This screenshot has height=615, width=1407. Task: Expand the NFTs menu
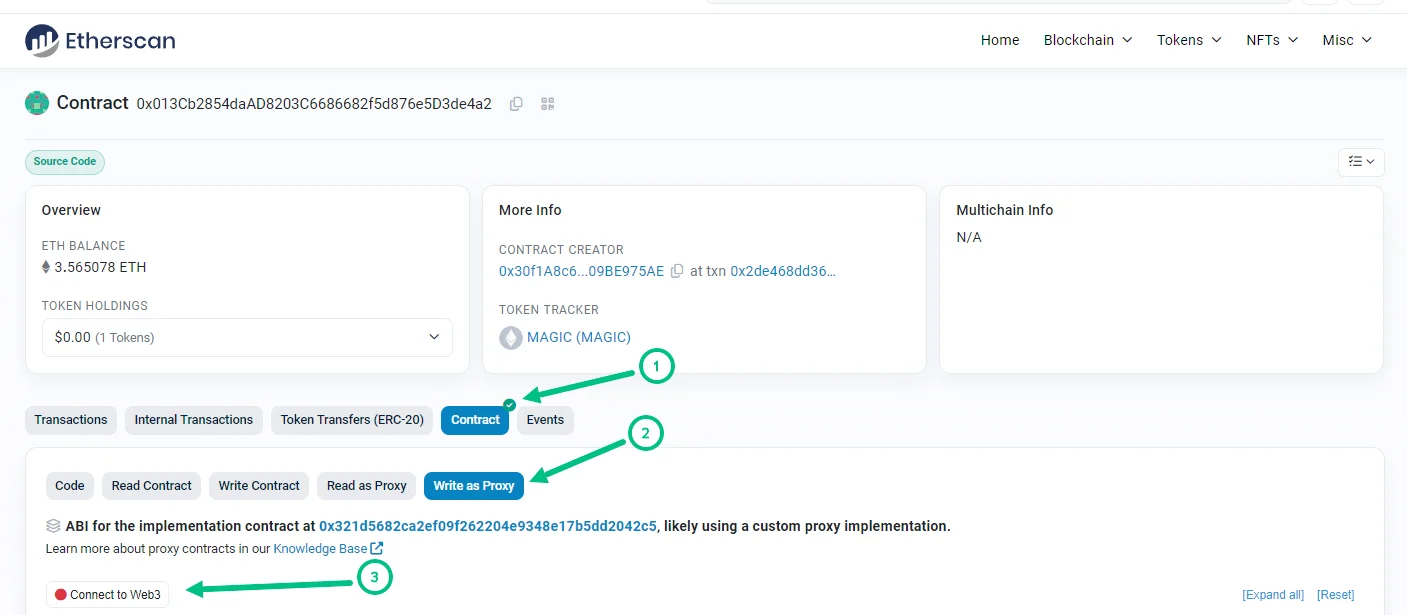tap(1272, 40)
